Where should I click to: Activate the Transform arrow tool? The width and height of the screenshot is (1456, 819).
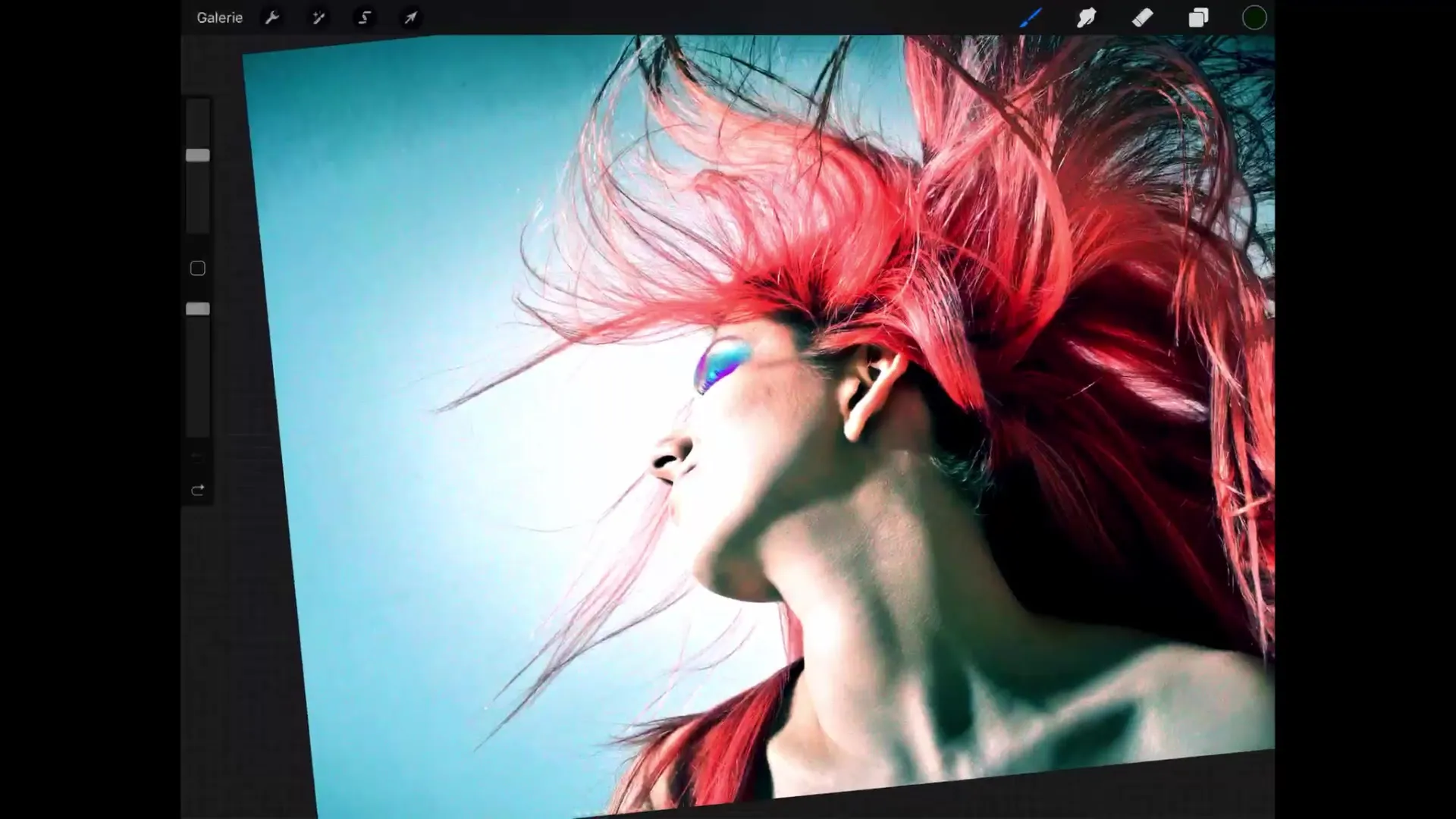[410, 17]
